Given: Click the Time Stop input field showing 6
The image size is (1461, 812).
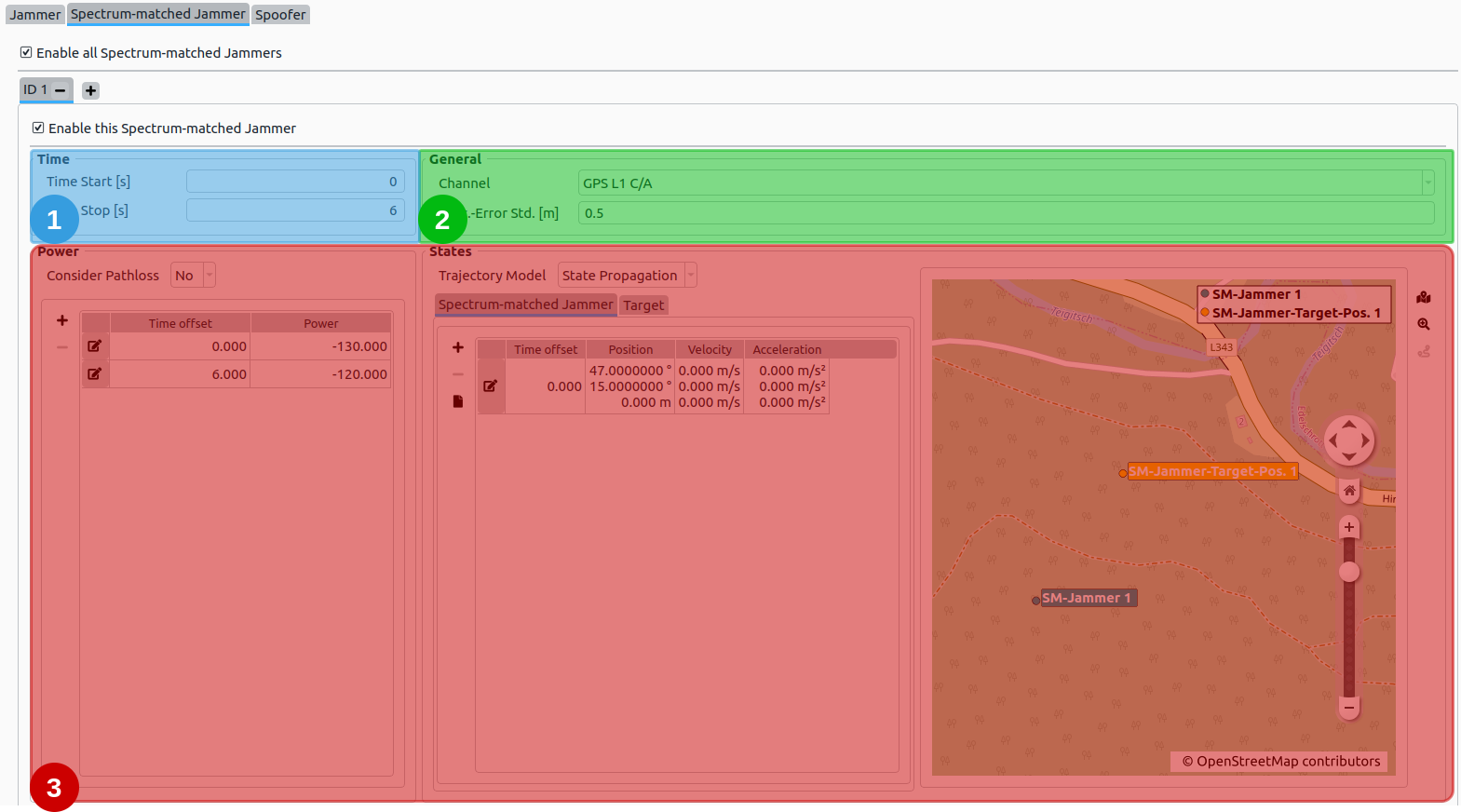Looking at the screenshot, I should 295,210.
